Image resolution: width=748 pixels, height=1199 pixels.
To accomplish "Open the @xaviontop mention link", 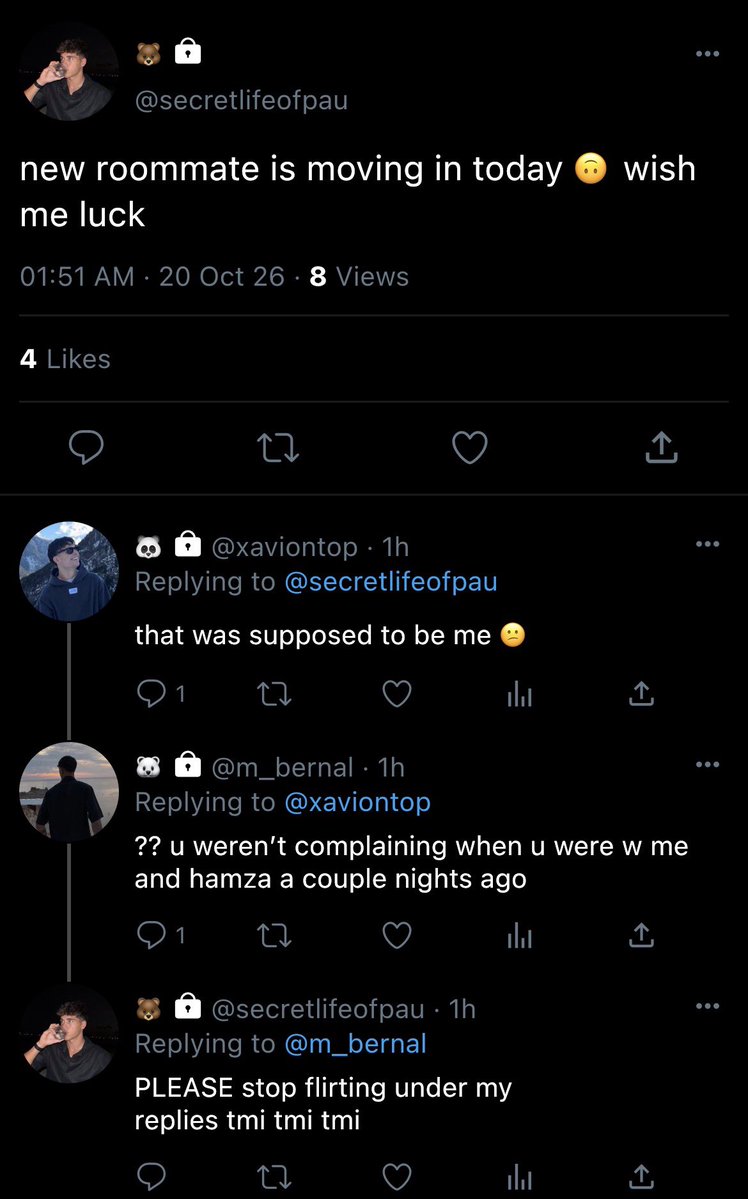I will point(357,802).
